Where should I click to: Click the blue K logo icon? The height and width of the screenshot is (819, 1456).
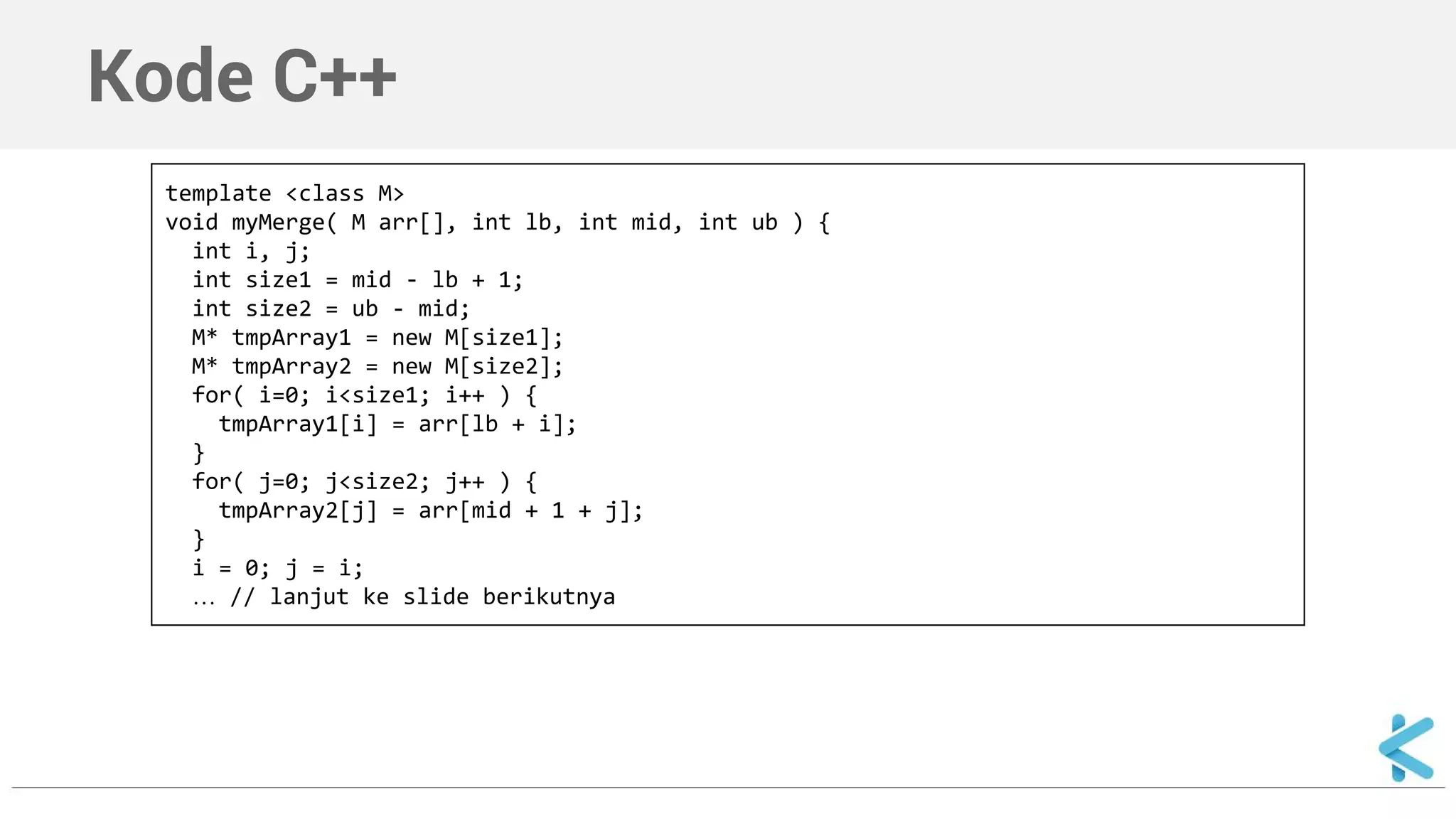pos(1406,747)
